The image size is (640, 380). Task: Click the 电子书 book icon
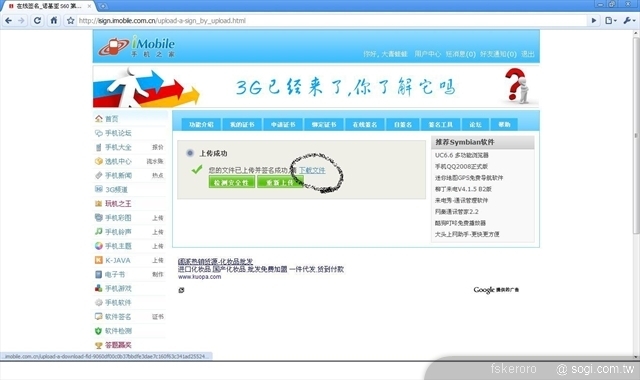pos(99,274)
